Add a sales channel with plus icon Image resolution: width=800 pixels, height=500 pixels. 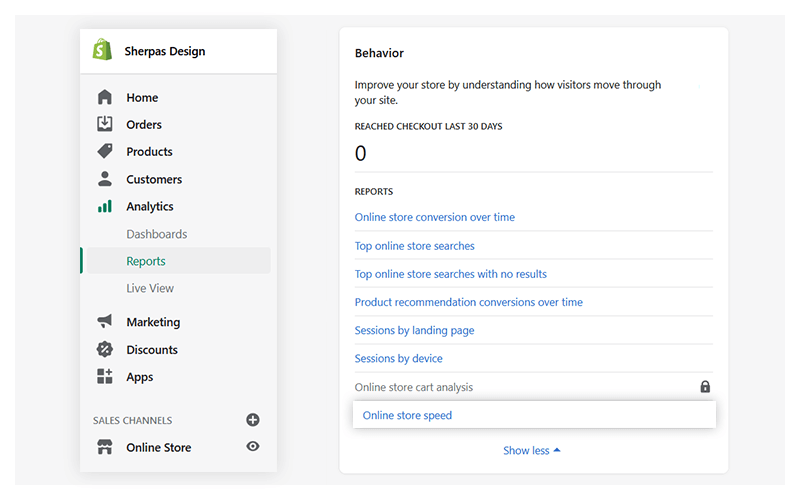pyautogui.click(x=253, y=420)
